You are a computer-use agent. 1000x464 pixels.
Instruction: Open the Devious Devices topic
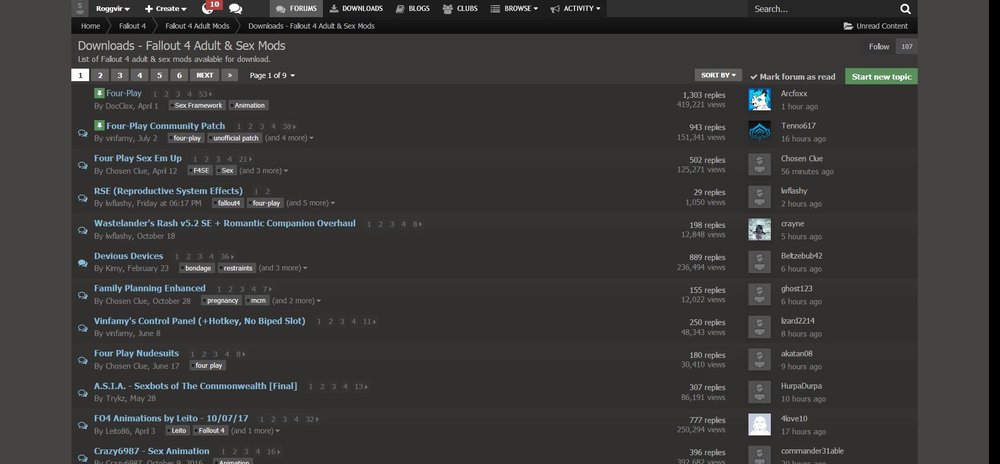point(129,256)
